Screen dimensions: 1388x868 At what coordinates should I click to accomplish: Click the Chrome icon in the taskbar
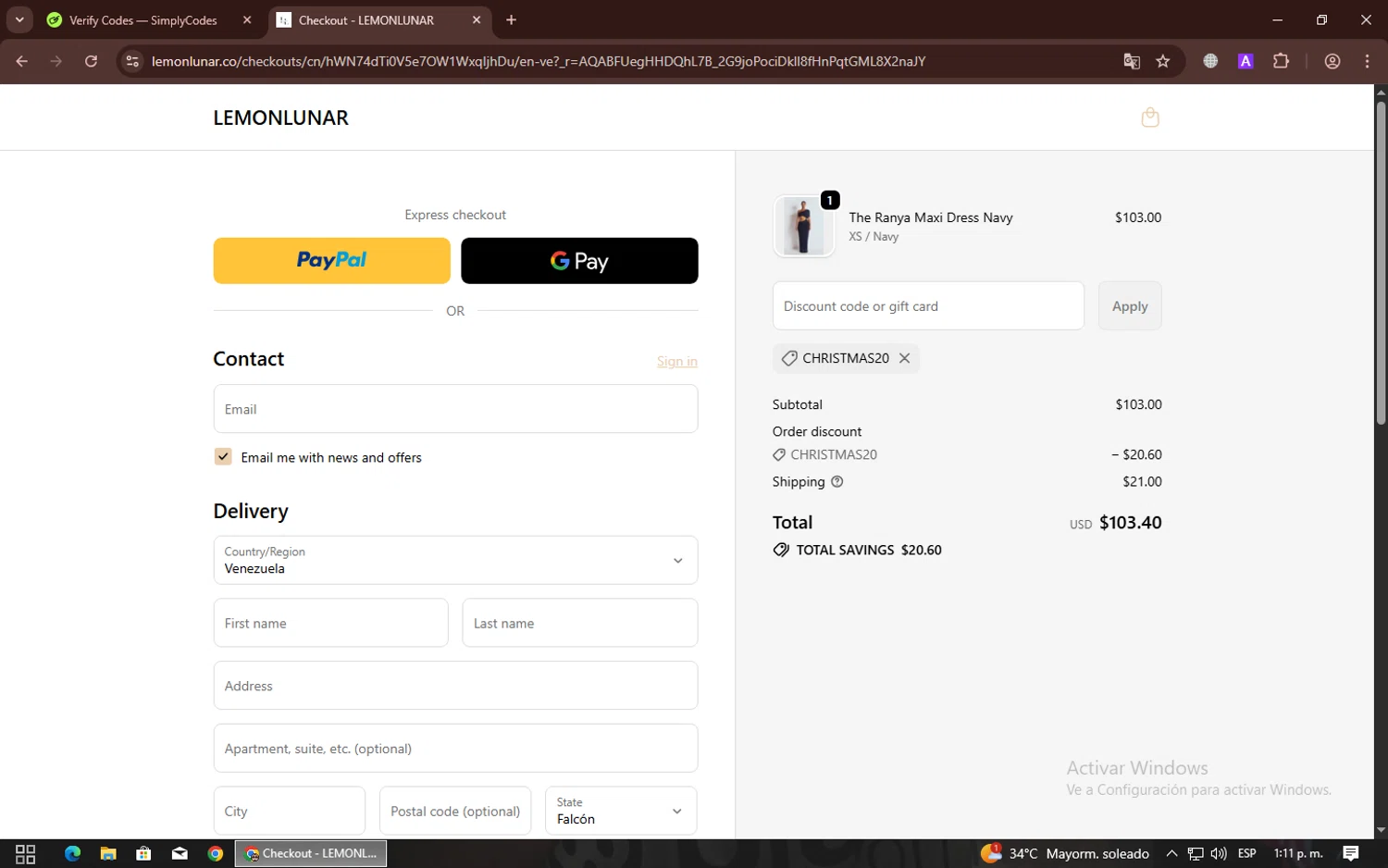(x=216, y=853)
